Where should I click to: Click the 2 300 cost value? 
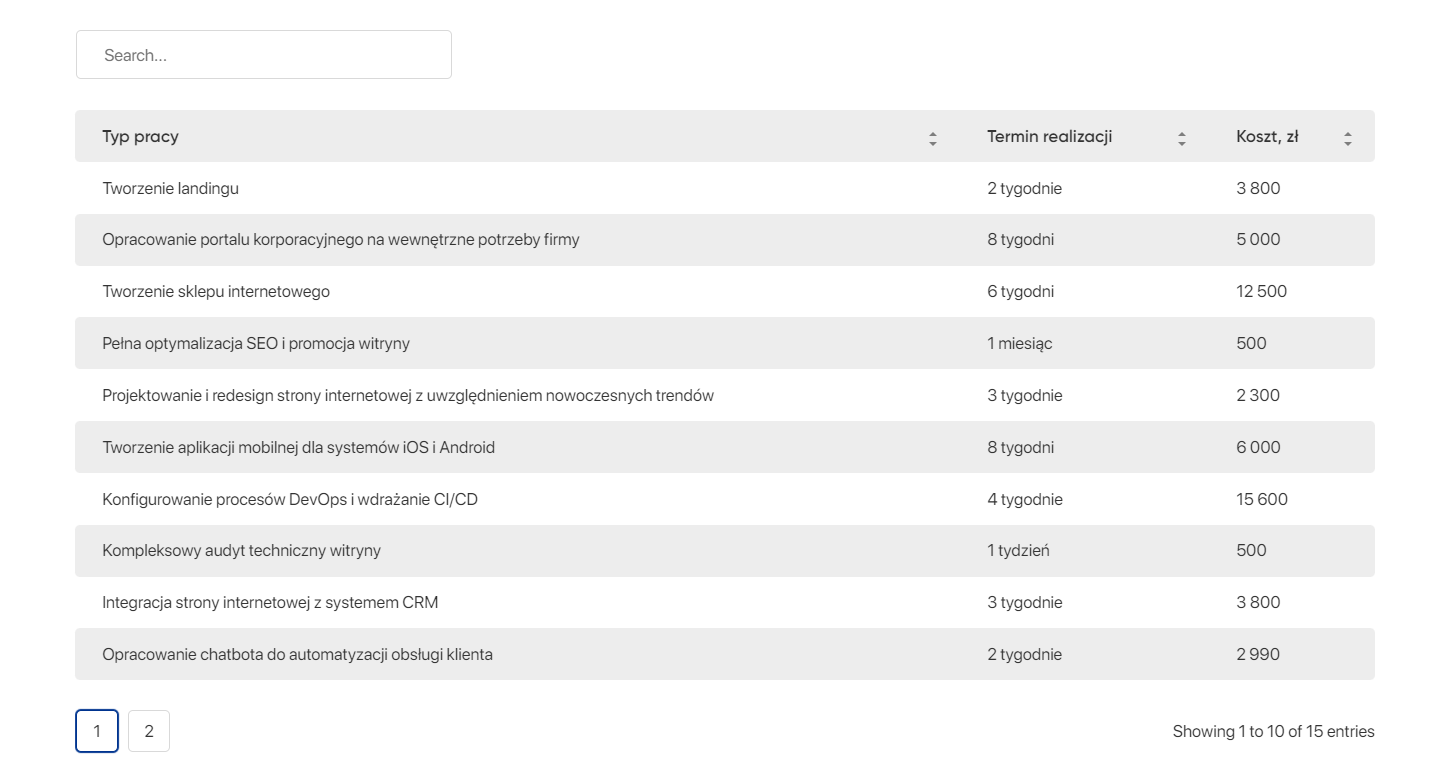(1258, 396)
